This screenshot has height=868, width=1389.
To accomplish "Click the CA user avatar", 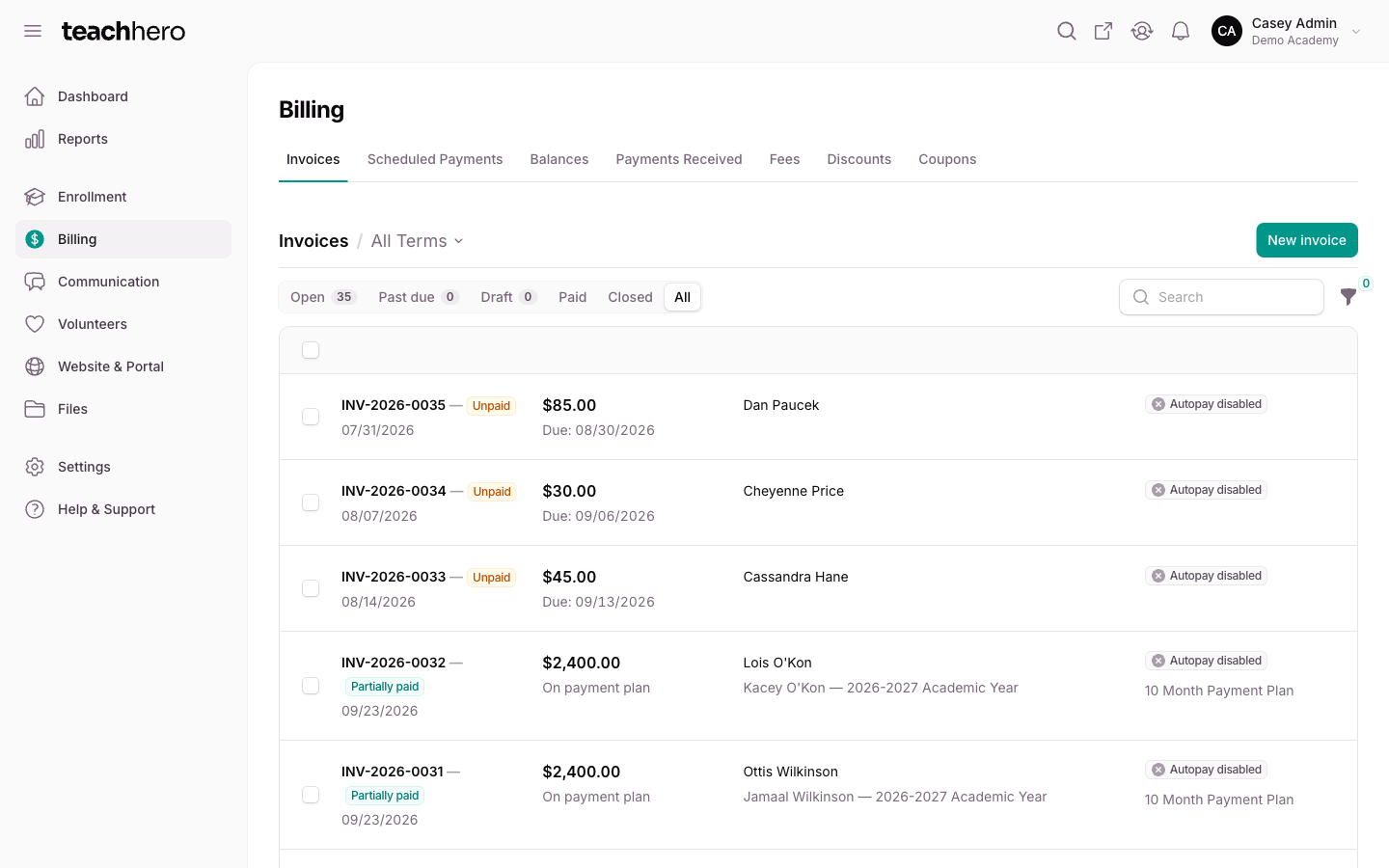I will coord(1227,31).
